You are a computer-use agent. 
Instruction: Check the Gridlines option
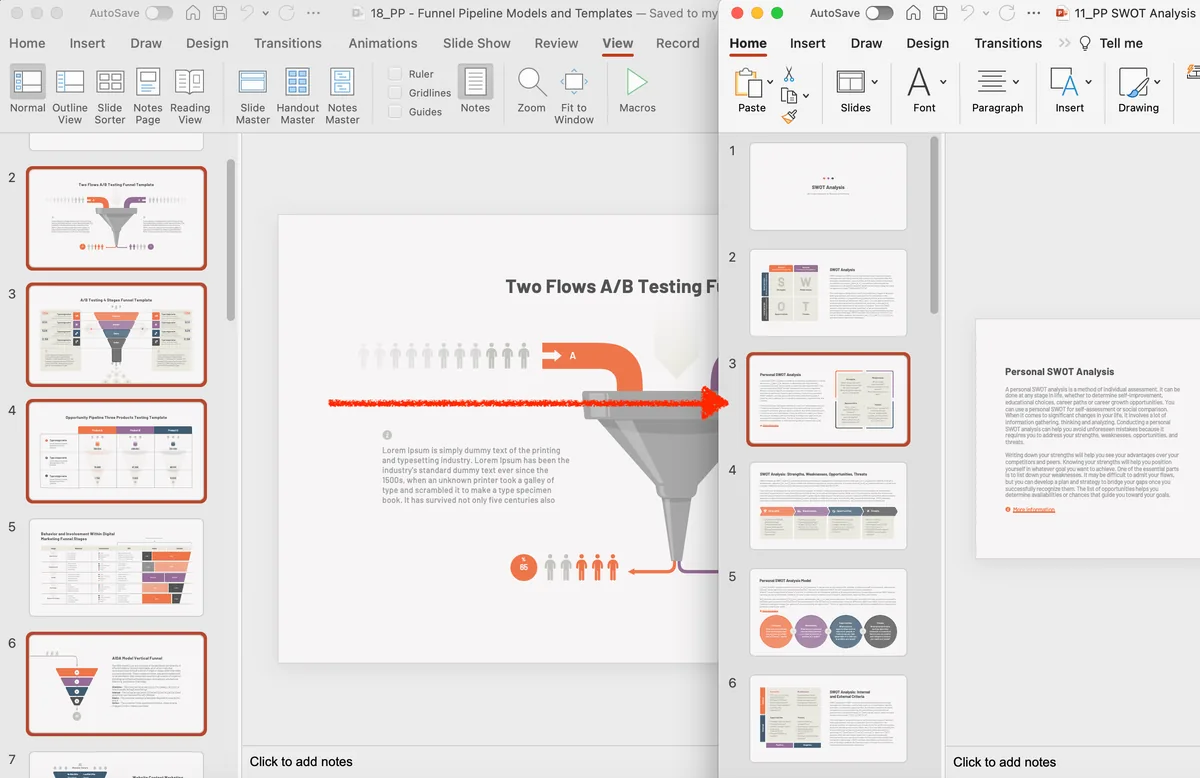(395, 93)
